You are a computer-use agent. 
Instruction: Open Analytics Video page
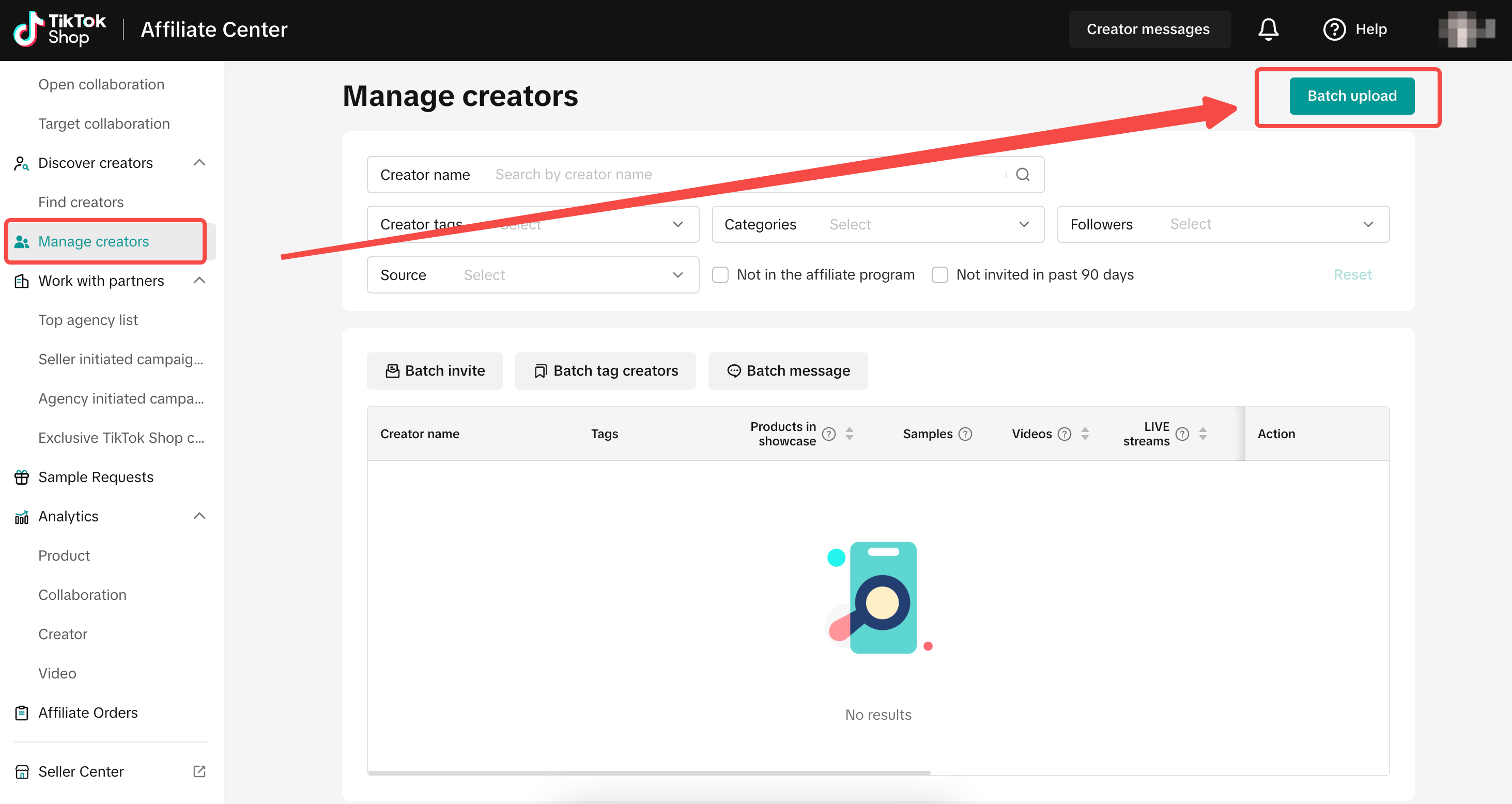click(x=57, y=674)
